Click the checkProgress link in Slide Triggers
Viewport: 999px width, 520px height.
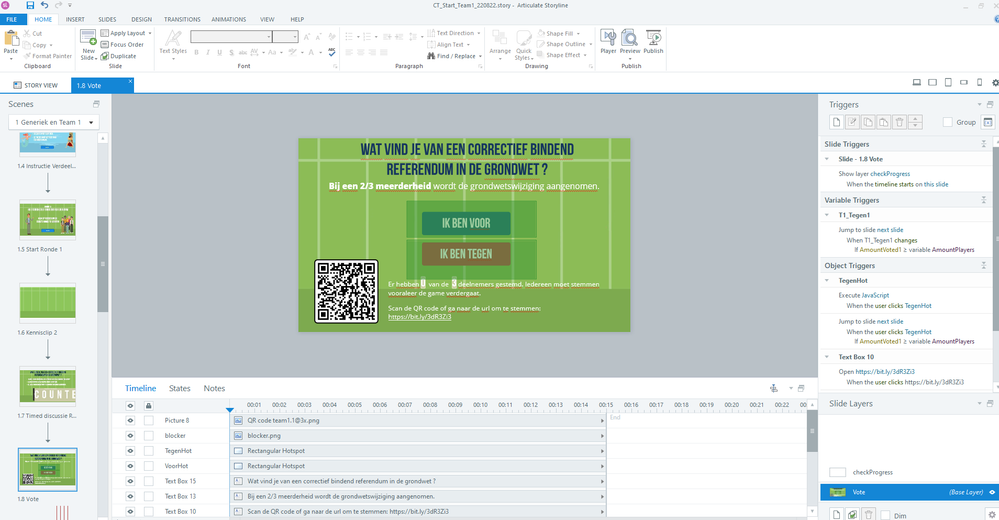[x=890, y=173]
